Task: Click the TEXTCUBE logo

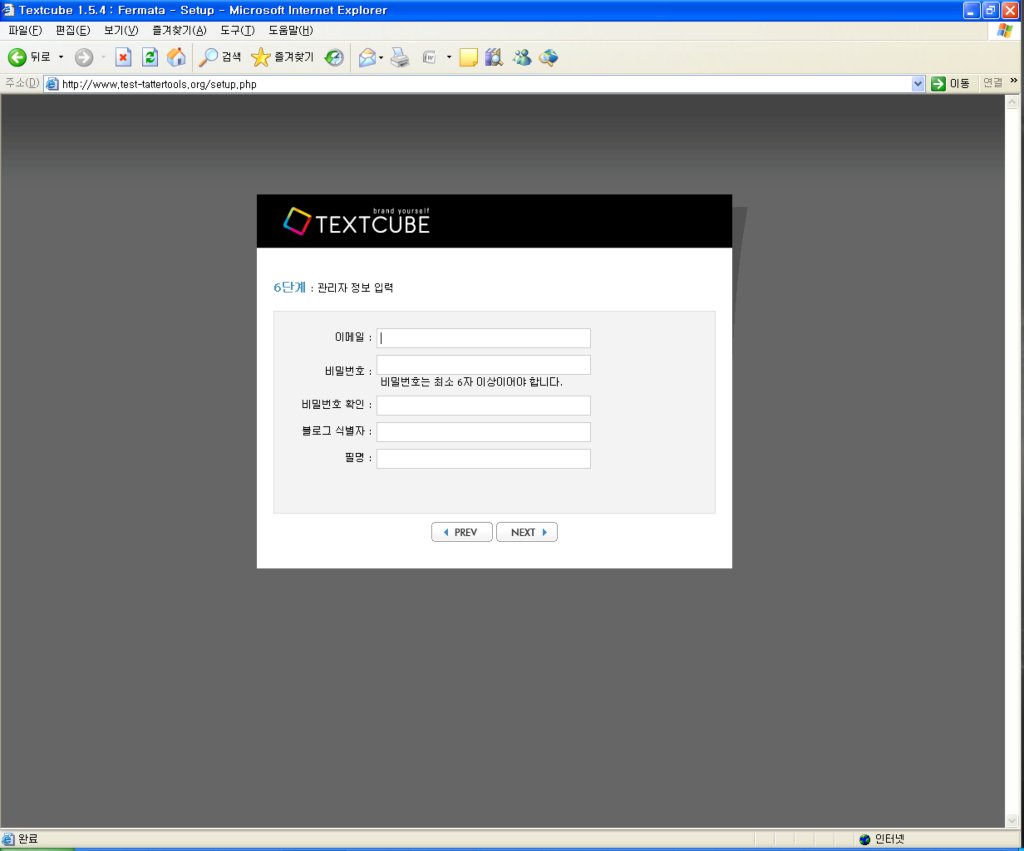Action: [x=357, y=221]
